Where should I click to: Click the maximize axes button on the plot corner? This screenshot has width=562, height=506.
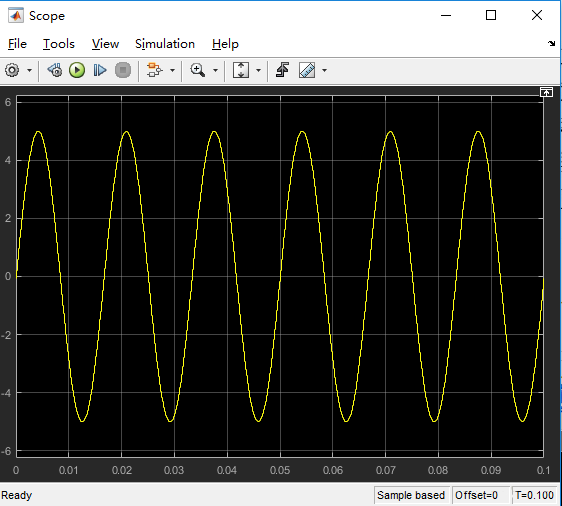tap(546, 92)
